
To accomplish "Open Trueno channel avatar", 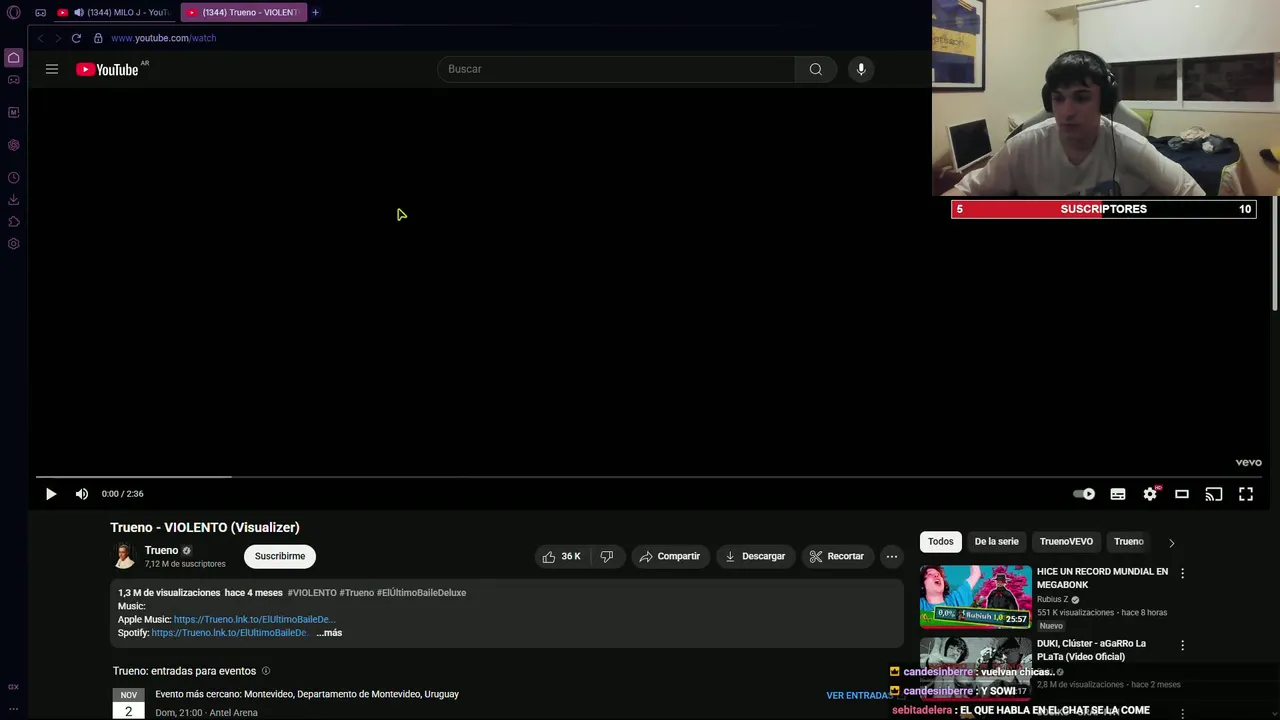I will [124, 556].
